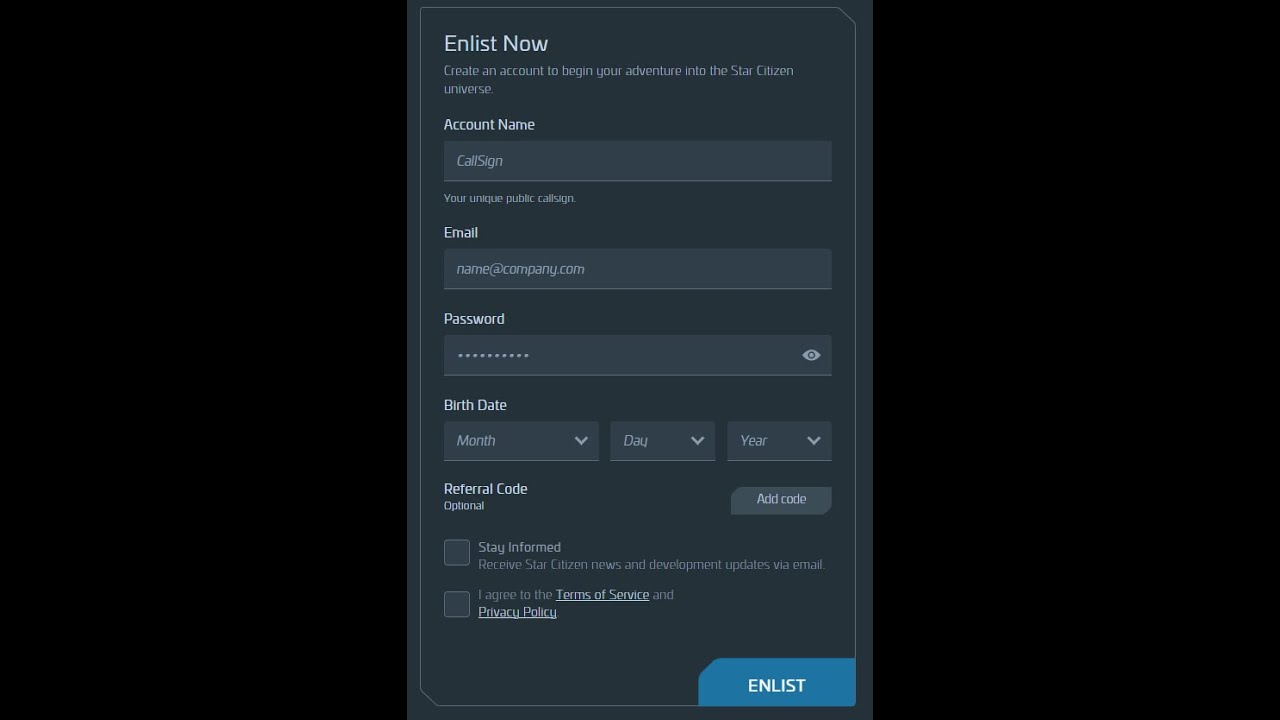Click the Year dropdown chevron arrow
The height and width of the screenshot is (720, 1280).
pyautogui.click(x=814, y=441)
